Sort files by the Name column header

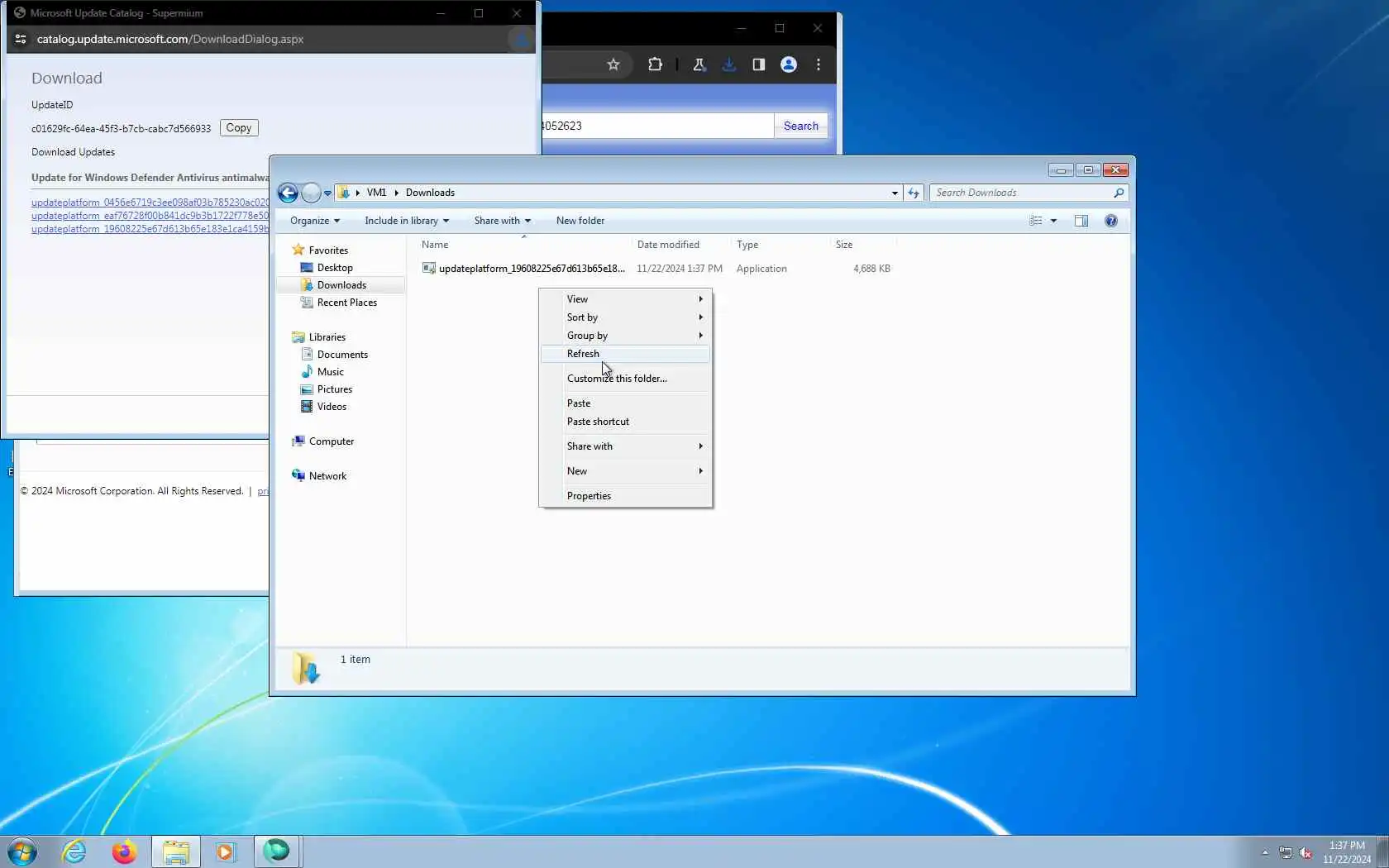coord(524,245)
